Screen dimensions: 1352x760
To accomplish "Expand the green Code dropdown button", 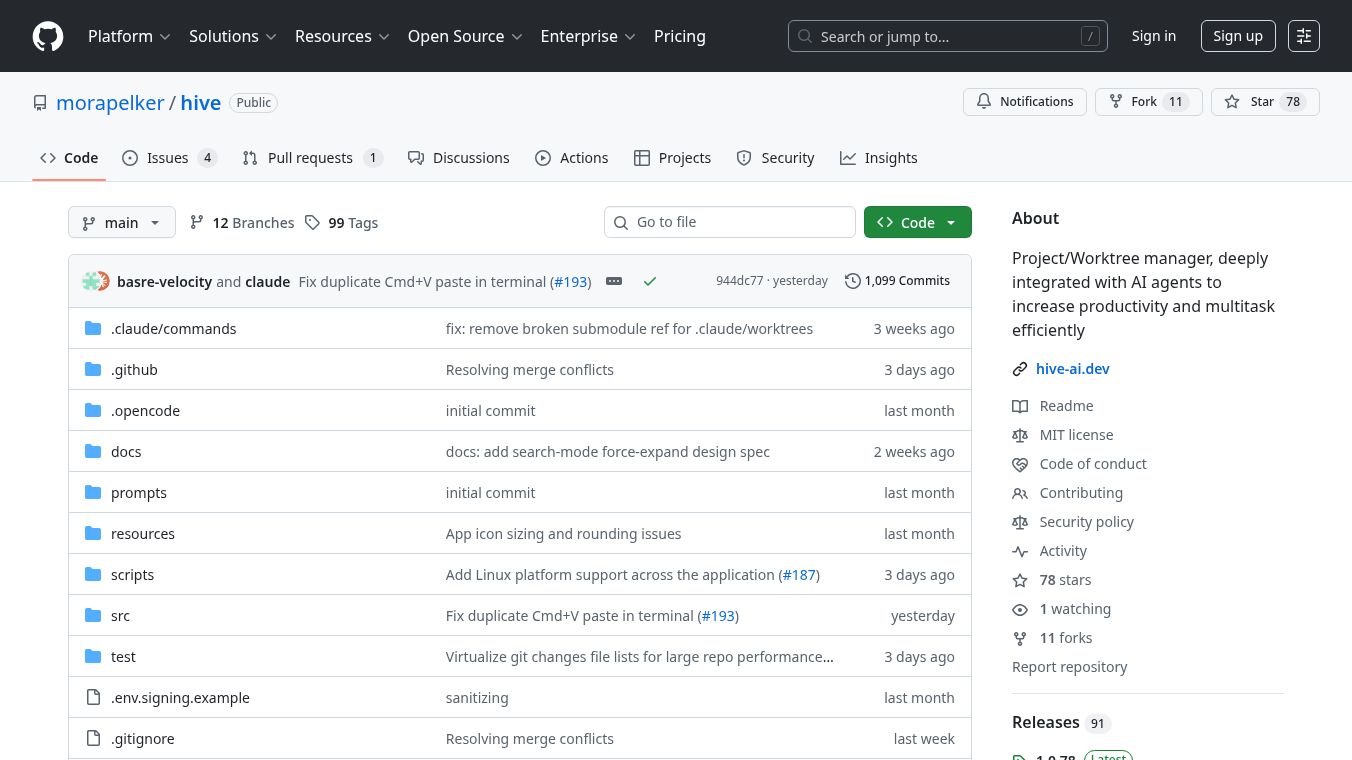I will click(917, 223).
